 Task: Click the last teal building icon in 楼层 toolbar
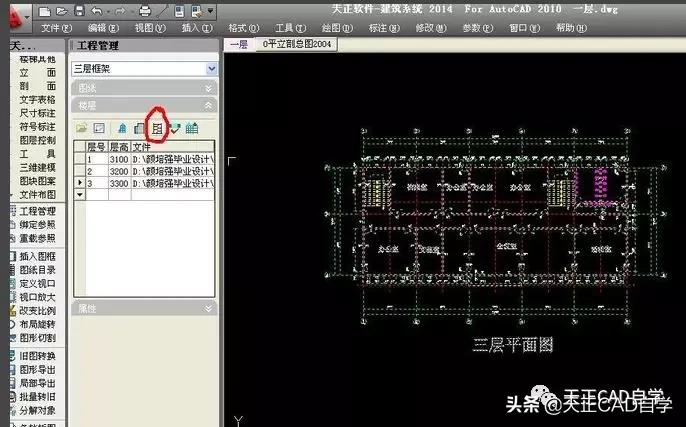192,128
